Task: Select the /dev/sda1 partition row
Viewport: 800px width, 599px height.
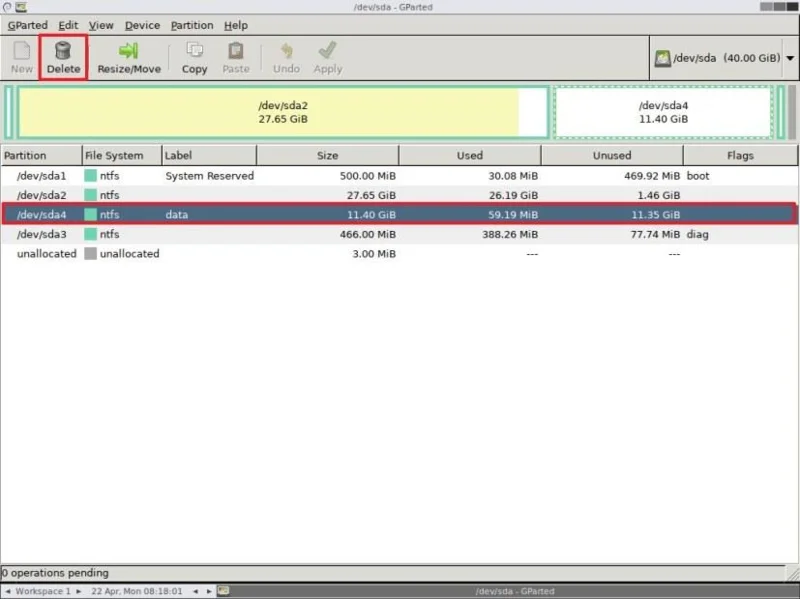Action: tap(399, 176)
